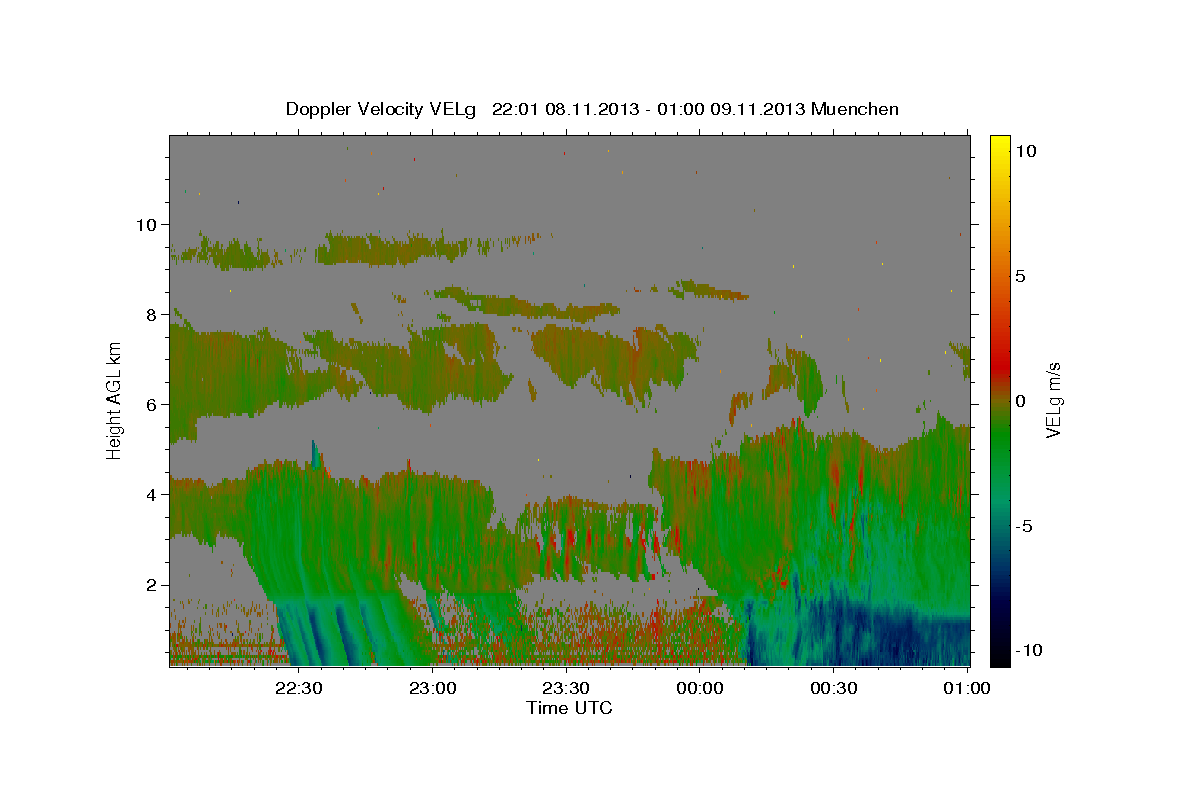Click the colorbar value '-5'
The width and height of the screenshot is (1200, 800).
pyautogui.click(x=1024, y=526)
